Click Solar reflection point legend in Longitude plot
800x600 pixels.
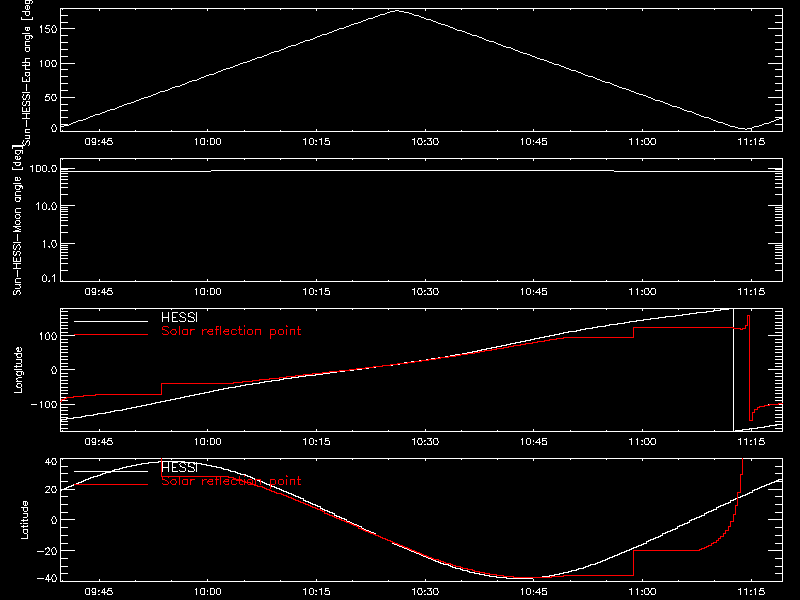click(x=231, y=331)
